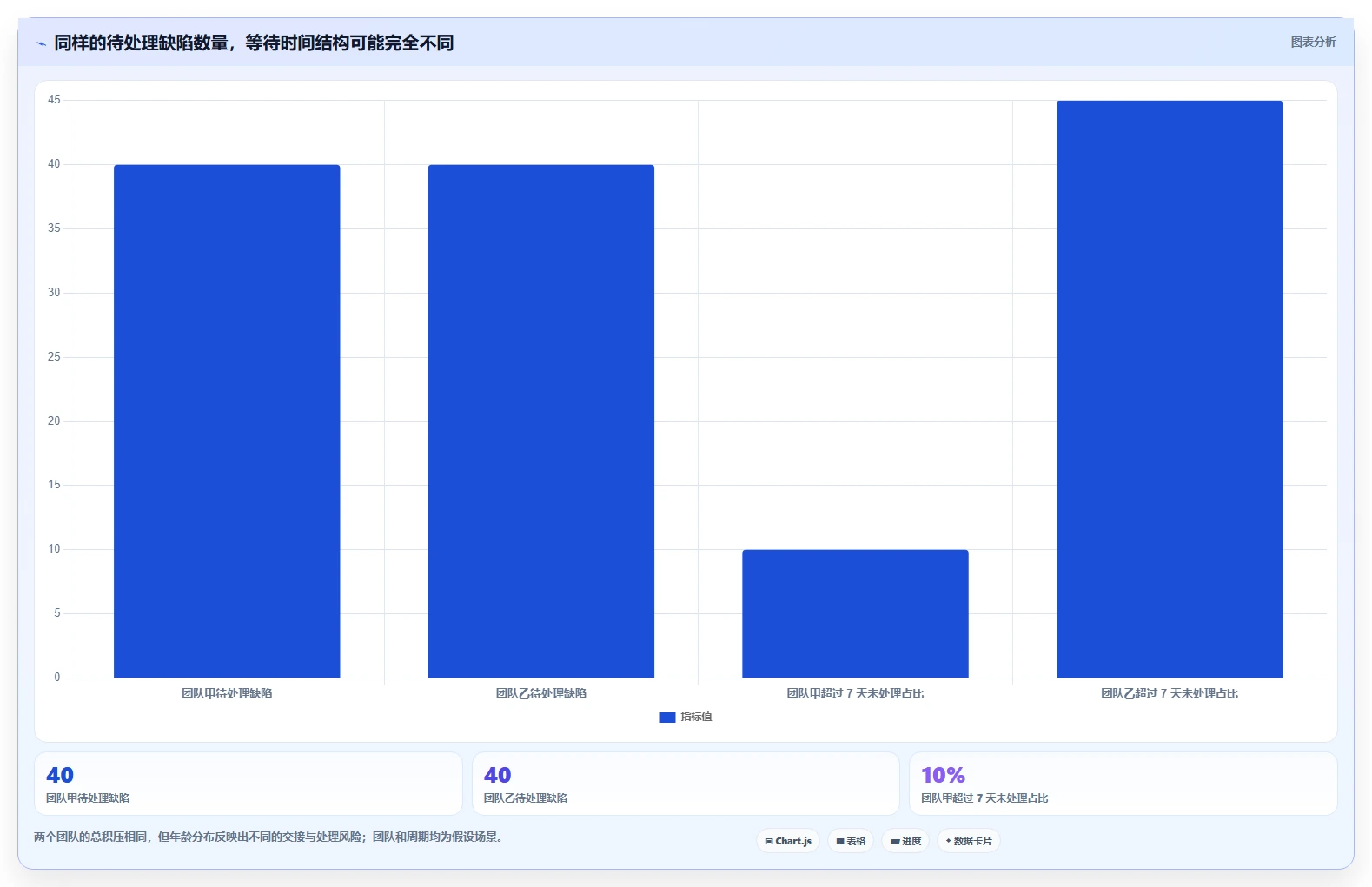The width and height of the screenshot is (1372, 887).
Task: Click the x-axis label 团队甲待处理缺陷
Action: pyautogui.click(x=227, y=693)
